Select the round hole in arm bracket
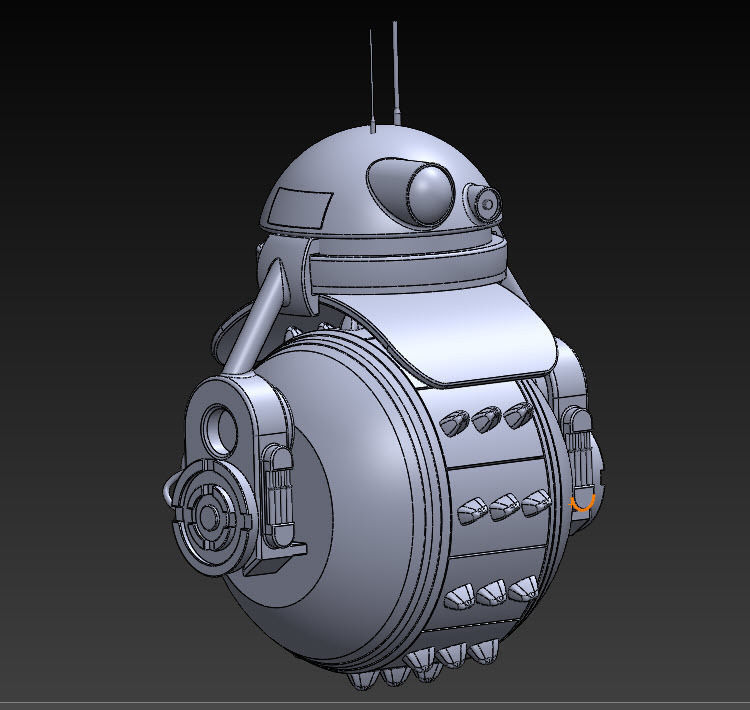Viewport: 750px width, 710px height. click(x=220, y=429)
